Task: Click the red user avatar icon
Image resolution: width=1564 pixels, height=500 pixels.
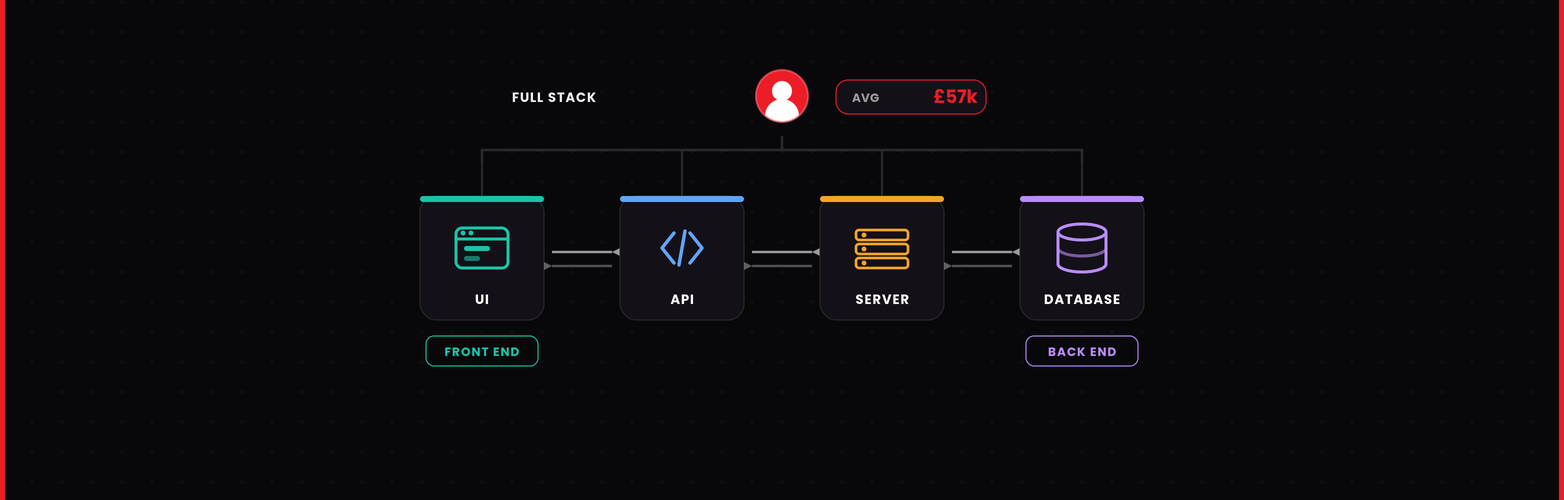Action: click(x=782, y=96)
